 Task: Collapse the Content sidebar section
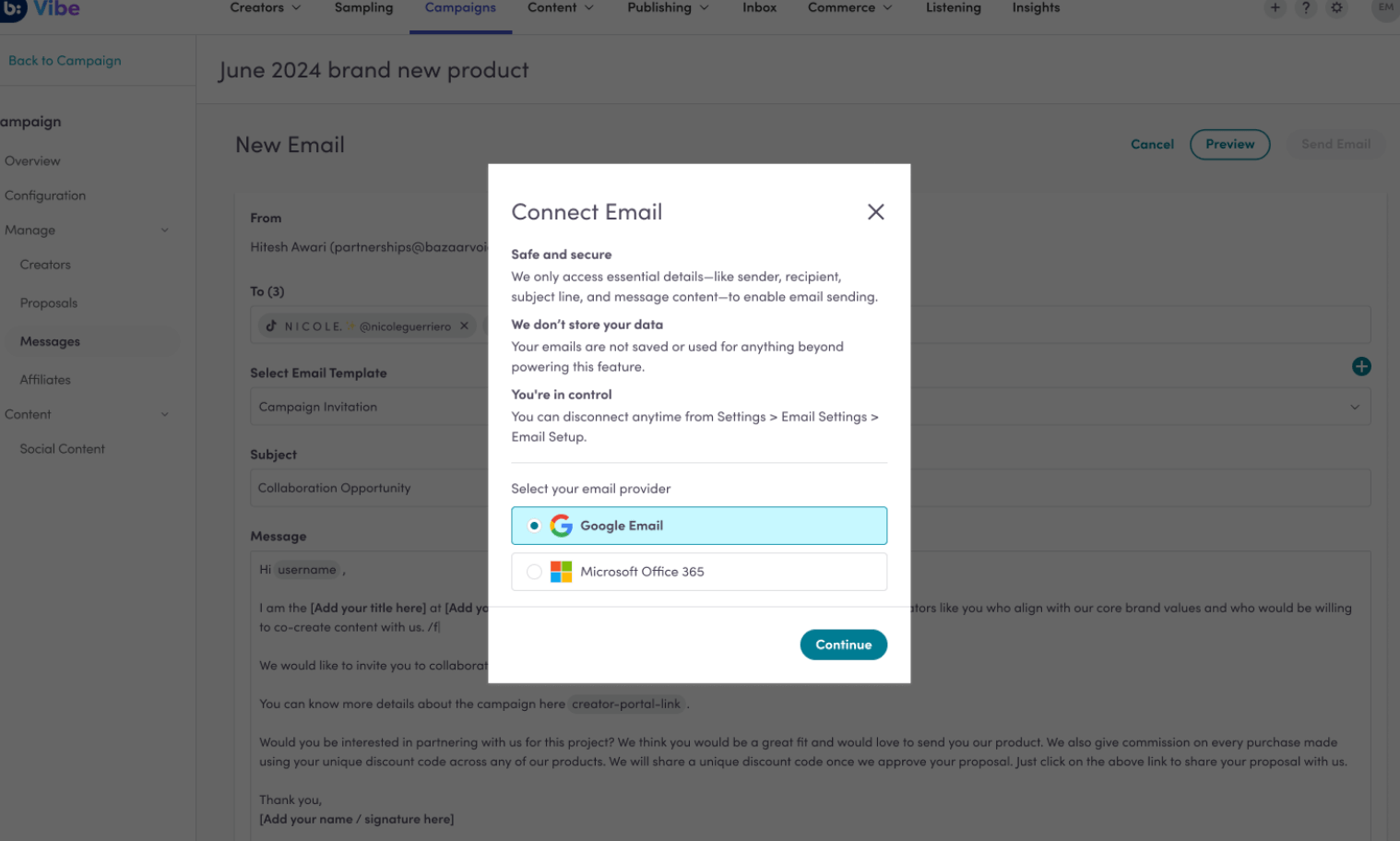(x=164, y=415)
